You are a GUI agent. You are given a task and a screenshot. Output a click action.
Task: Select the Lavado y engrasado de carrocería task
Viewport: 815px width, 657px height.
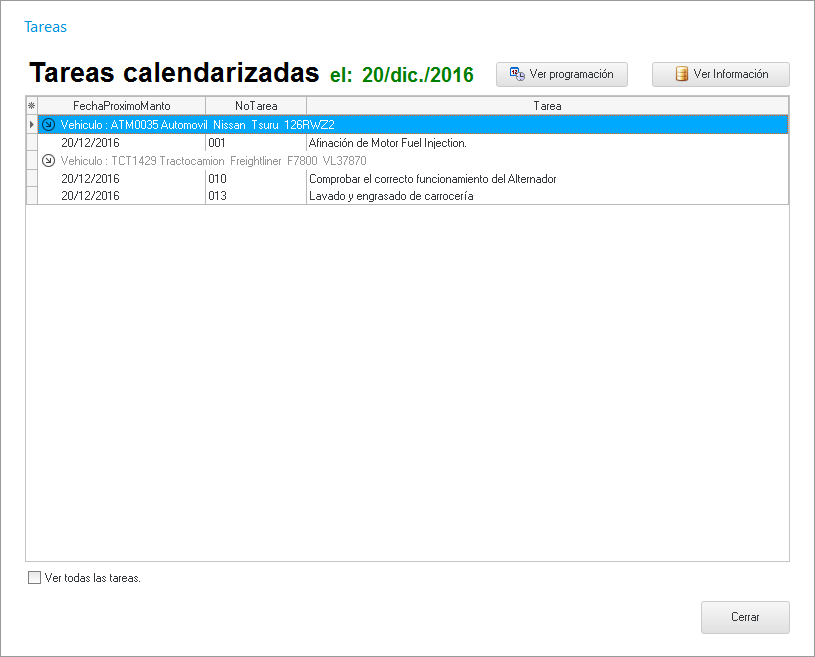pos(391,196)
